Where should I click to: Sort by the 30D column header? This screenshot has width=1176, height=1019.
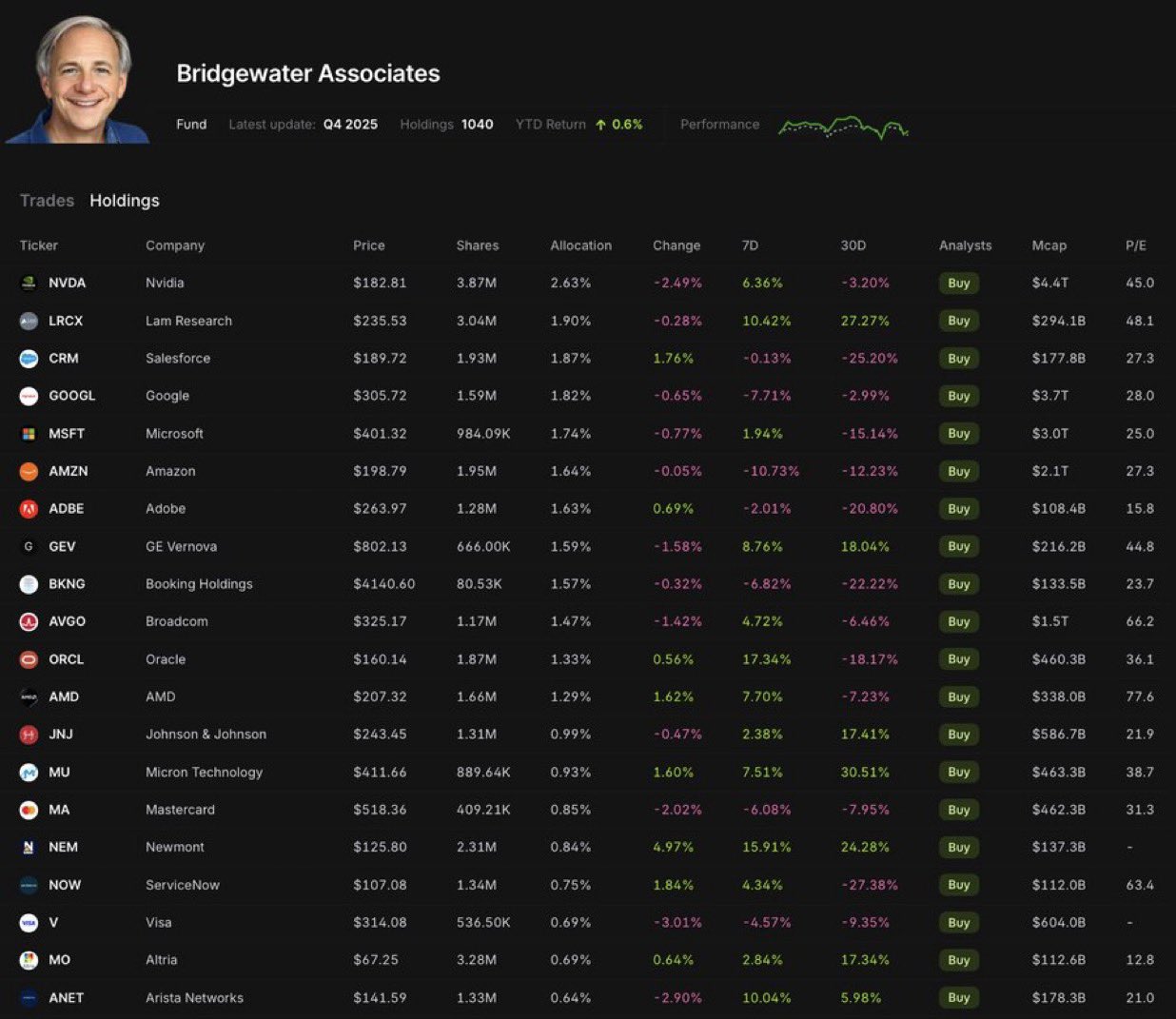853,245
